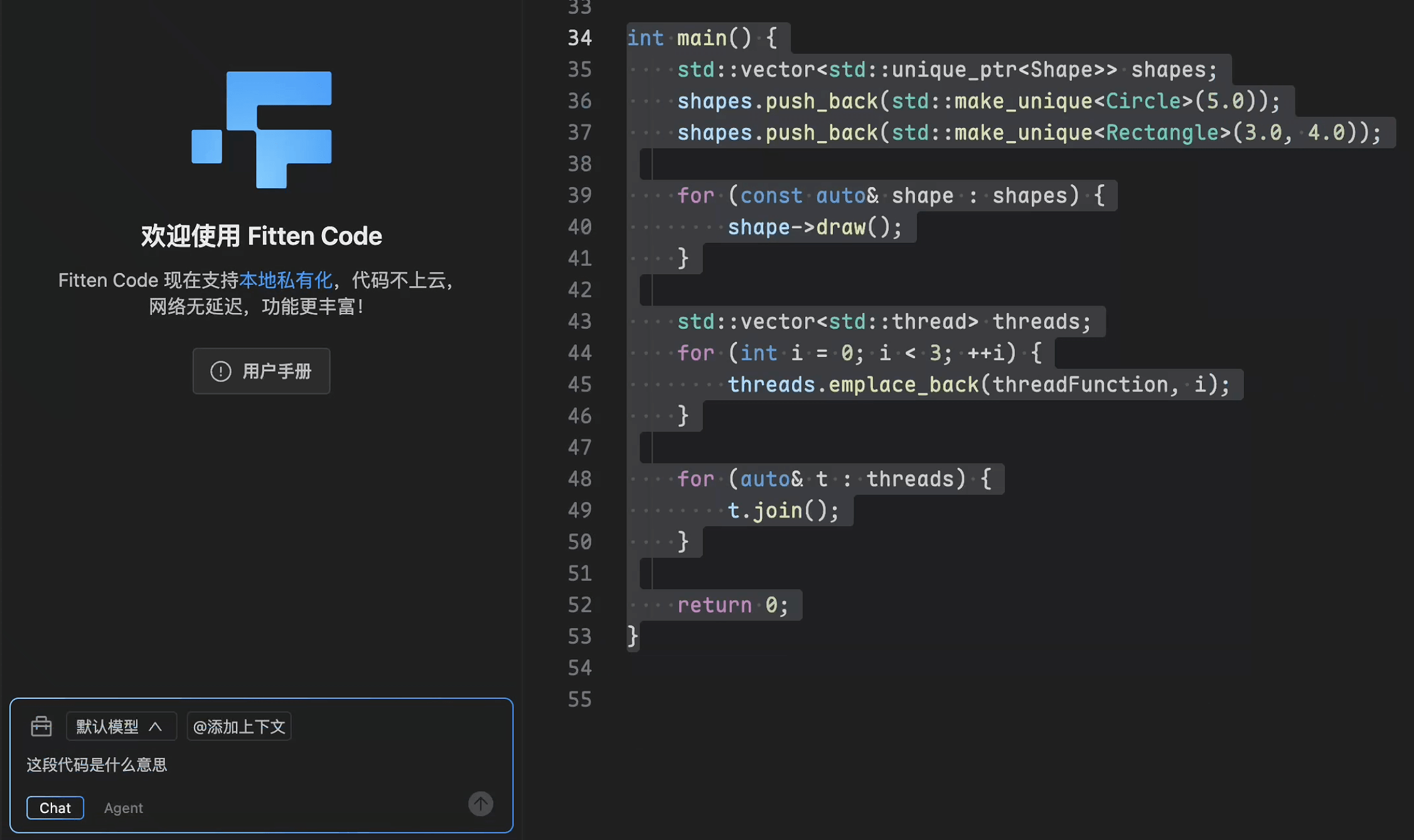This screenshot has height=840, width=1414.
Task: Open the toolbox icon beside model selector
Action: 41,726
